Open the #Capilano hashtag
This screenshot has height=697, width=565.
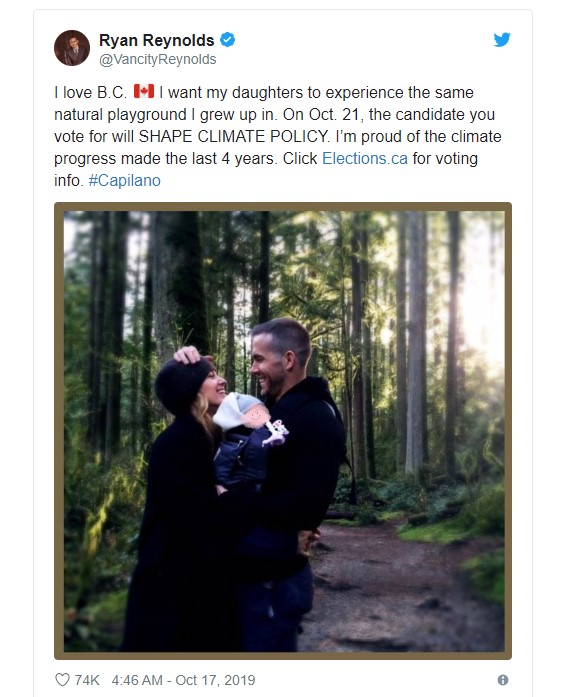point(124,180)
